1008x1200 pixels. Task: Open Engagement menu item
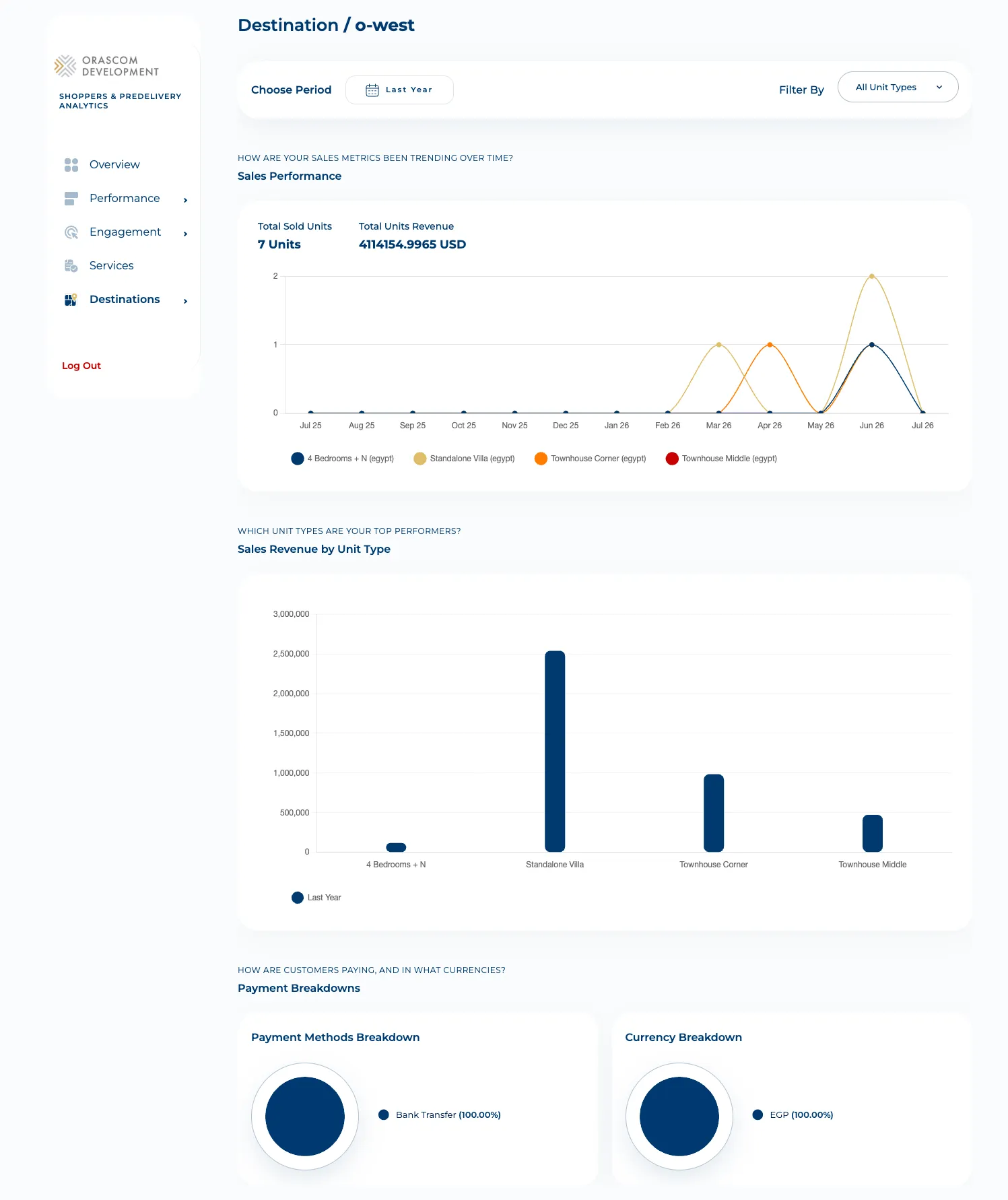pyautogui.click(x=125, y=232)
